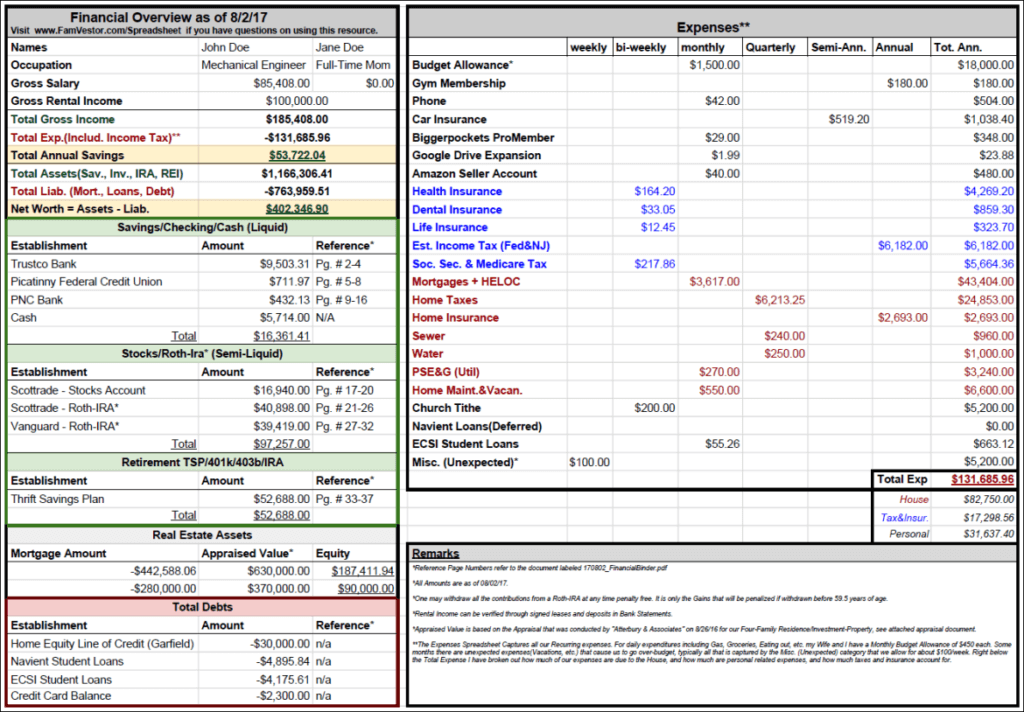Click the Tot. Ann. column header

point(957,48)
